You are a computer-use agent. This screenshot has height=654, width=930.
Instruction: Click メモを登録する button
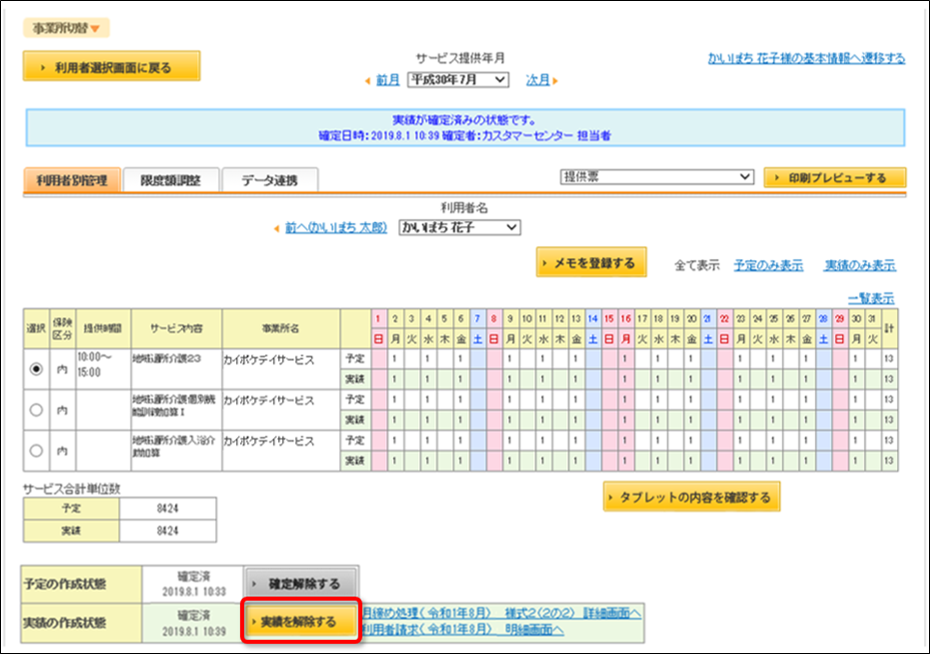pyautogui.click(x=591, y=262)
